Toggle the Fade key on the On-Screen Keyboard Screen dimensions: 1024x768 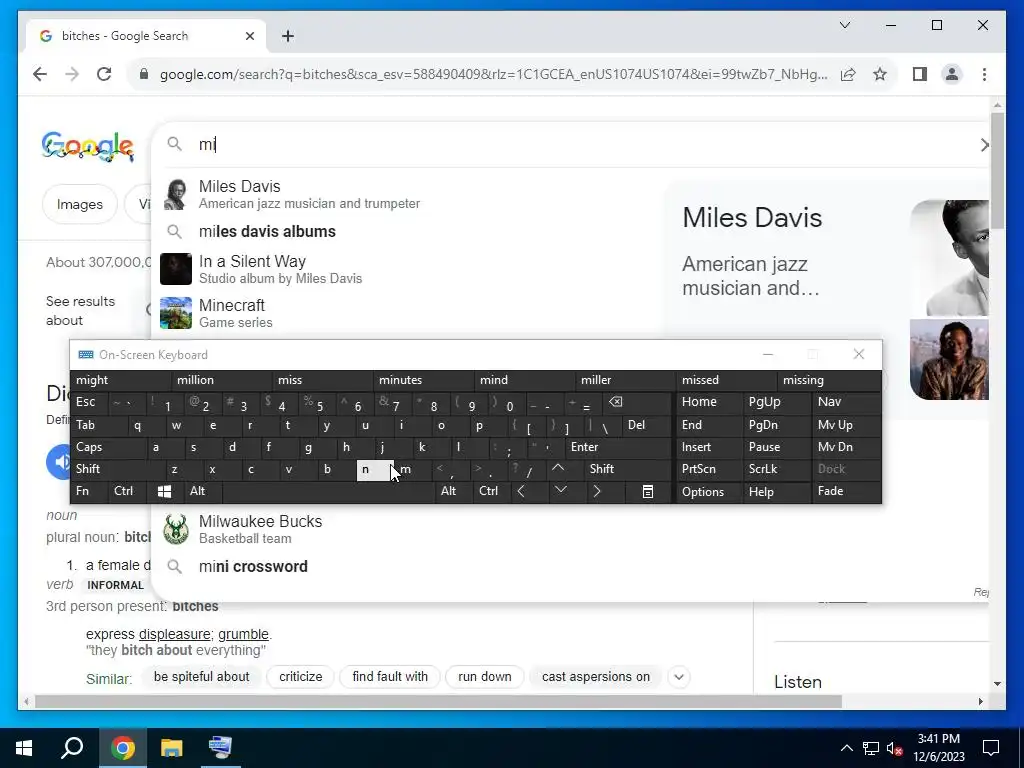pyautogui.click(x=846, y=491)
